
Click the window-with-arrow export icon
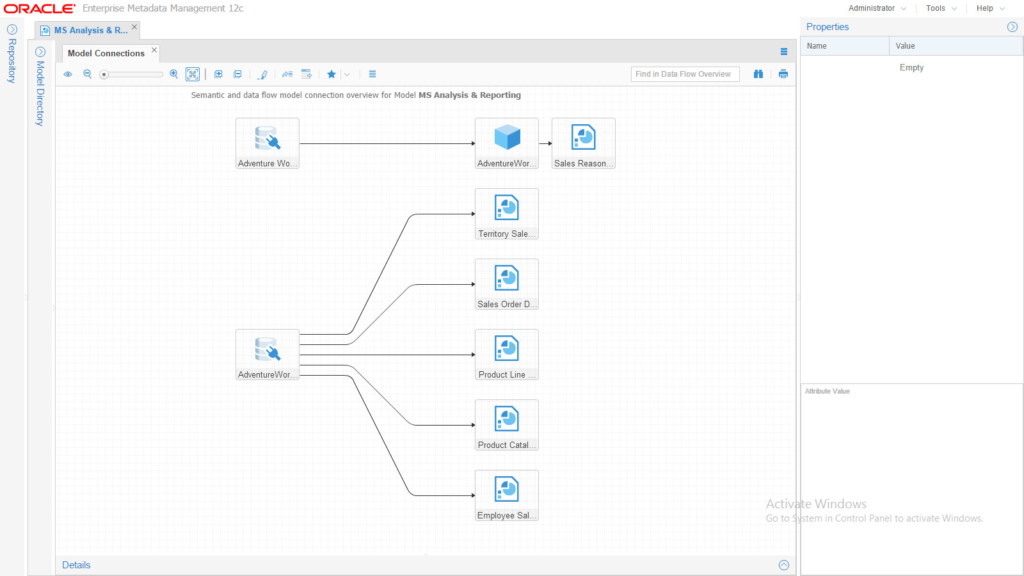306,74
